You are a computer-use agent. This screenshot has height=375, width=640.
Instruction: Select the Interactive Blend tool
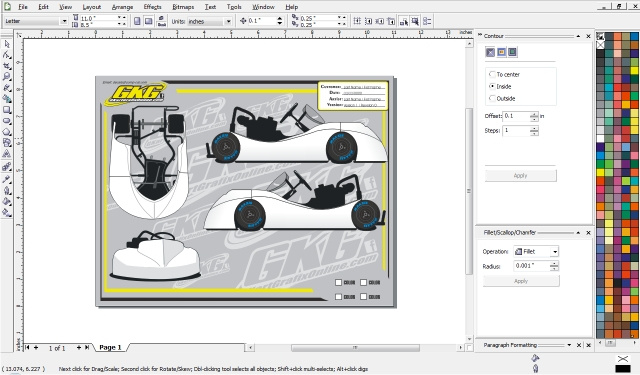coord(7,167)
